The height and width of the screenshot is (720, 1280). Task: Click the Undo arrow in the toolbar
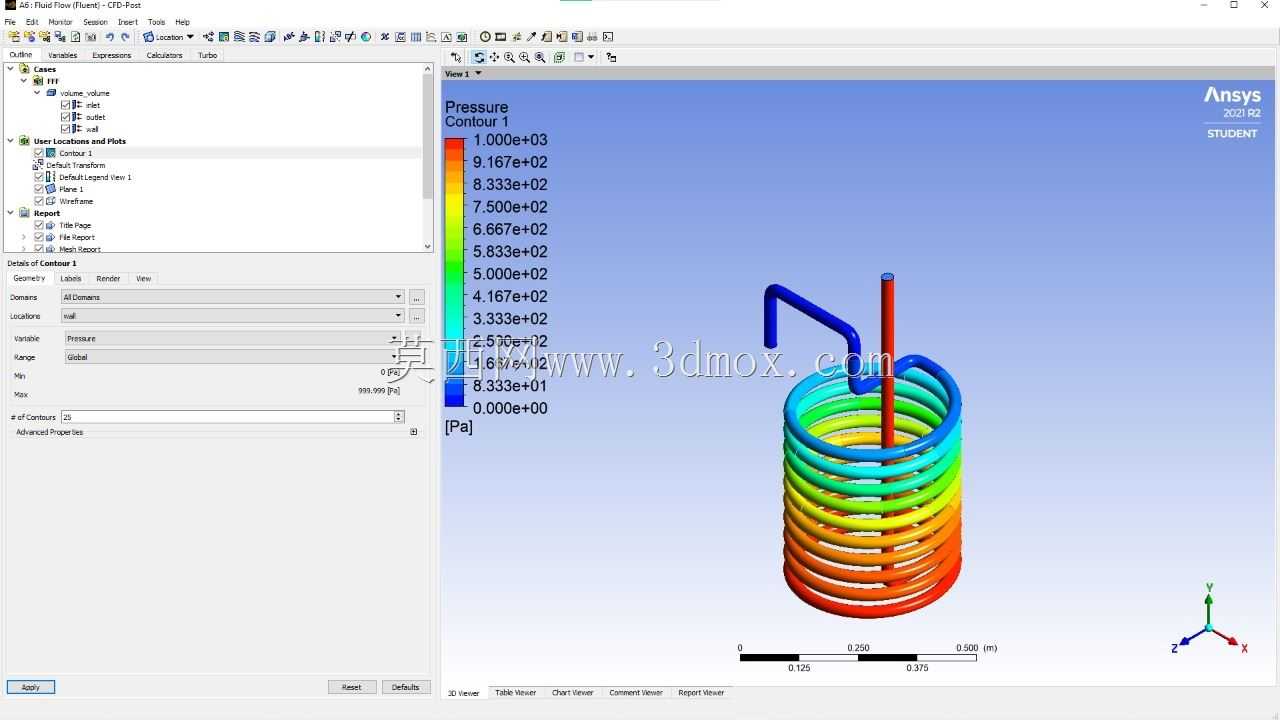[x=110, y=37]
